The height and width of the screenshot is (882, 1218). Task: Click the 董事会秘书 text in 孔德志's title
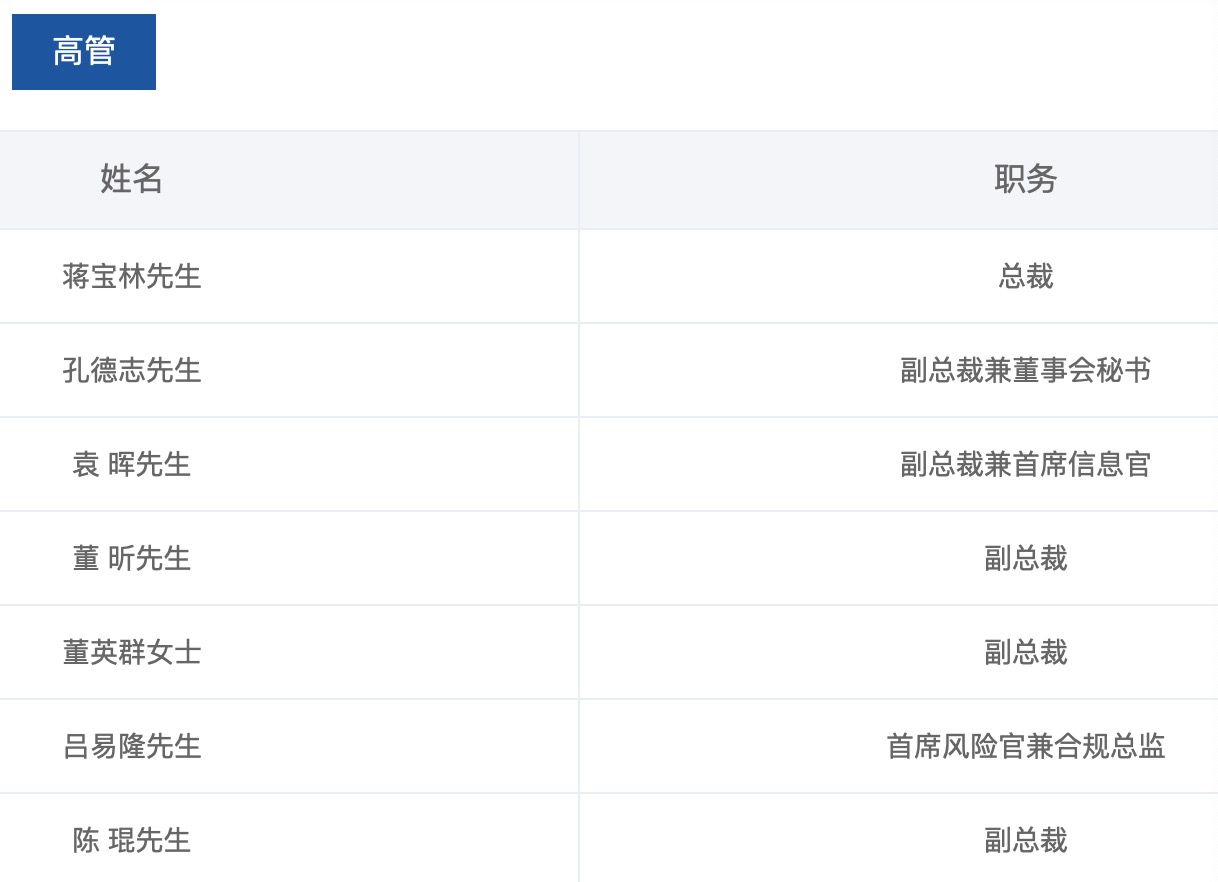click(x=1081, y=370)
